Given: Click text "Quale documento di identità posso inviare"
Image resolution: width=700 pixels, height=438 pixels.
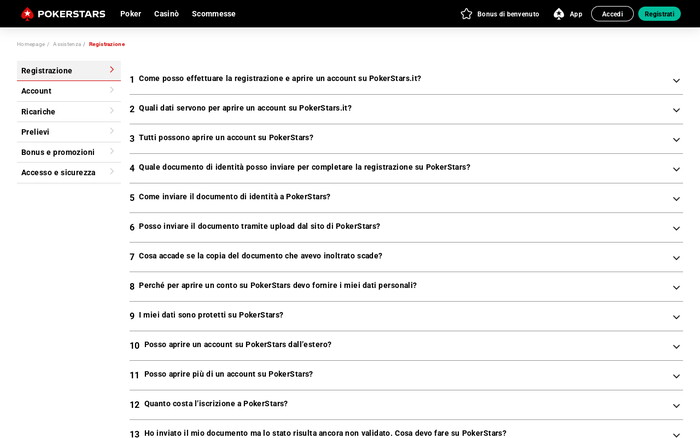Looking at the screenshot, I should pyautogui.click(x=217, y=167).
